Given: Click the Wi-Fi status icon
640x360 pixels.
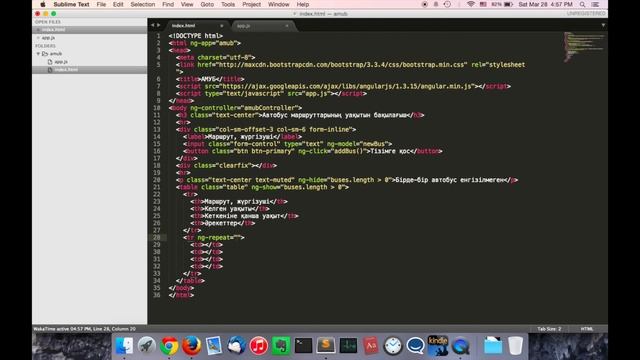Looking at the screenshot, I should 471,4.
